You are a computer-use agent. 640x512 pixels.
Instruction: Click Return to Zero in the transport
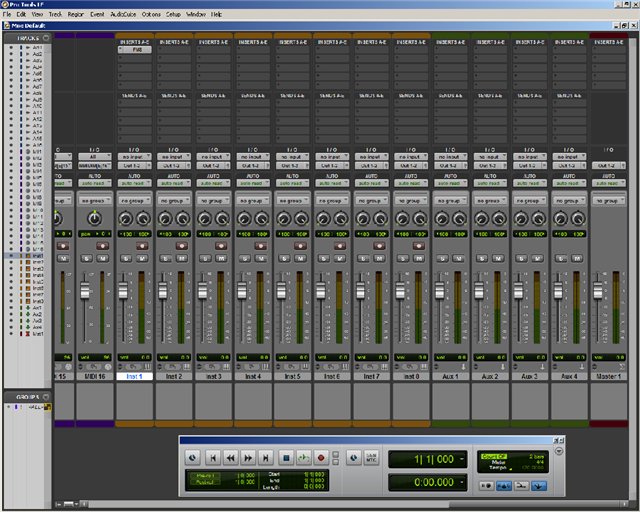[212, 457]
